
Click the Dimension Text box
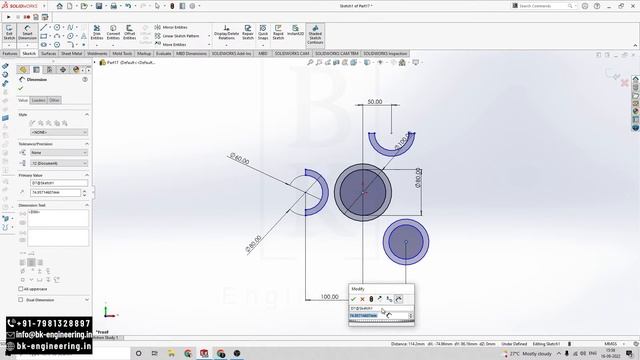tap(58, 218)
